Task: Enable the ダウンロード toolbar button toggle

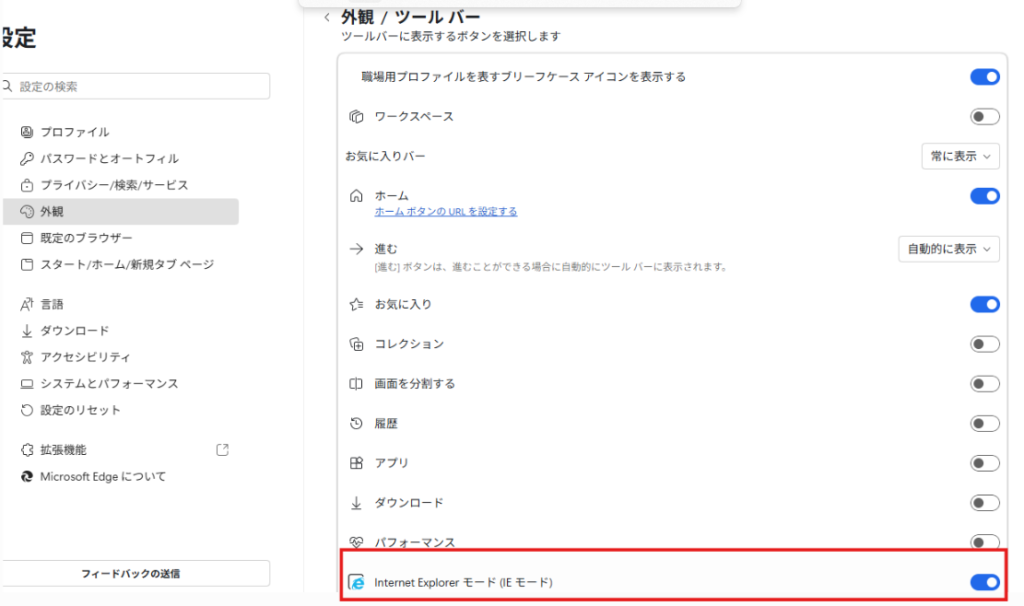Action: tap(984, 503)
